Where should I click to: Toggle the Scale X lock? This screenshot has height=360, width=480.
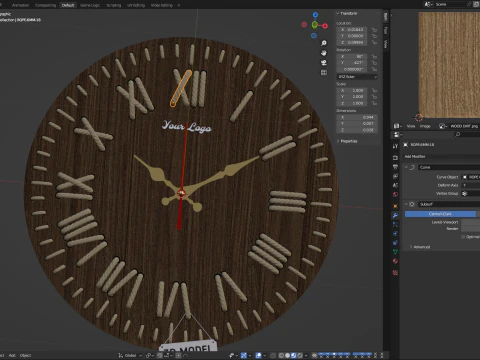374,90
